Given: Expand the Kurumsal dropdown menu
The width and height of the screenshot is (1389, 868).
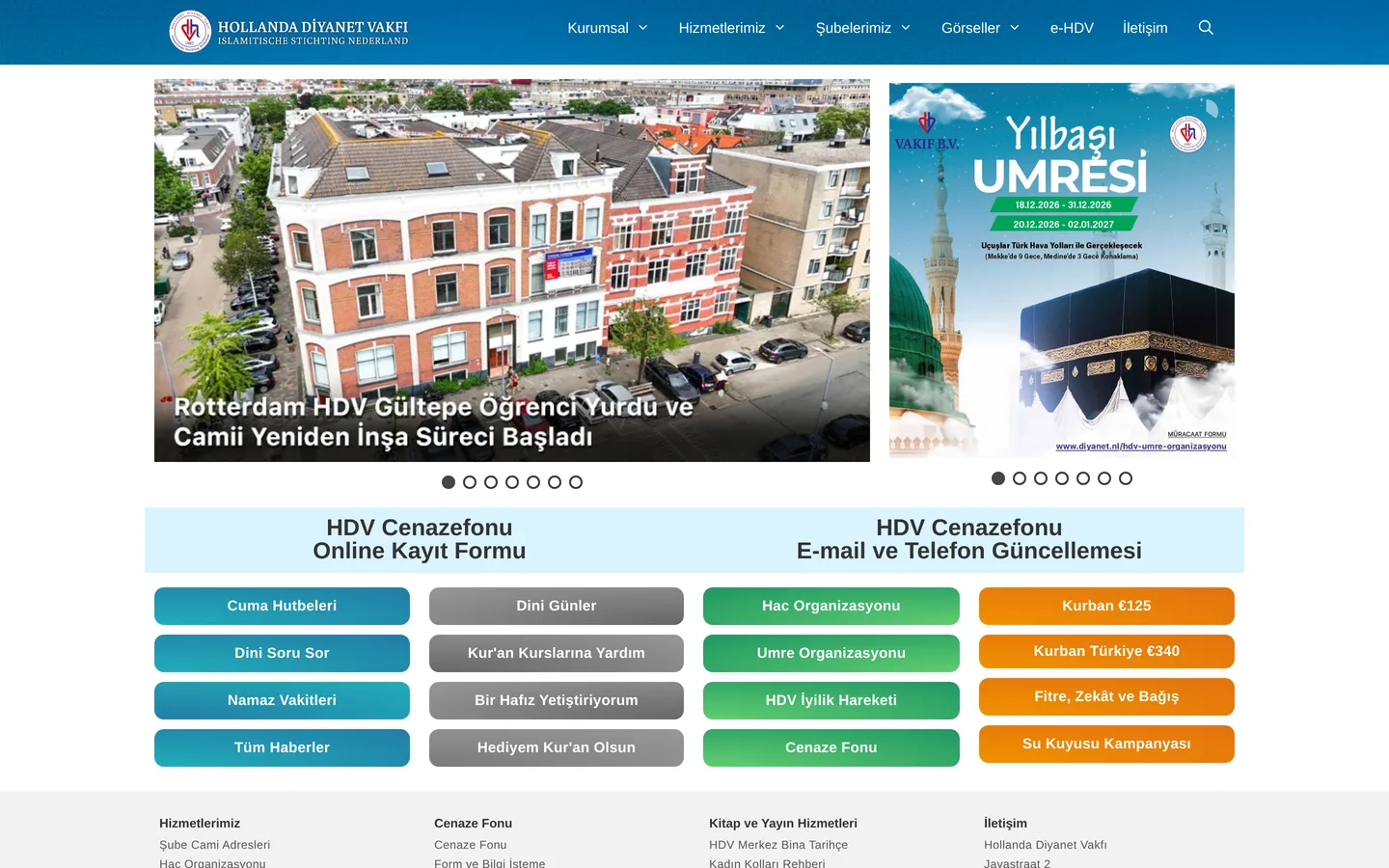Looking at the screenshot, I should [608, 28].
